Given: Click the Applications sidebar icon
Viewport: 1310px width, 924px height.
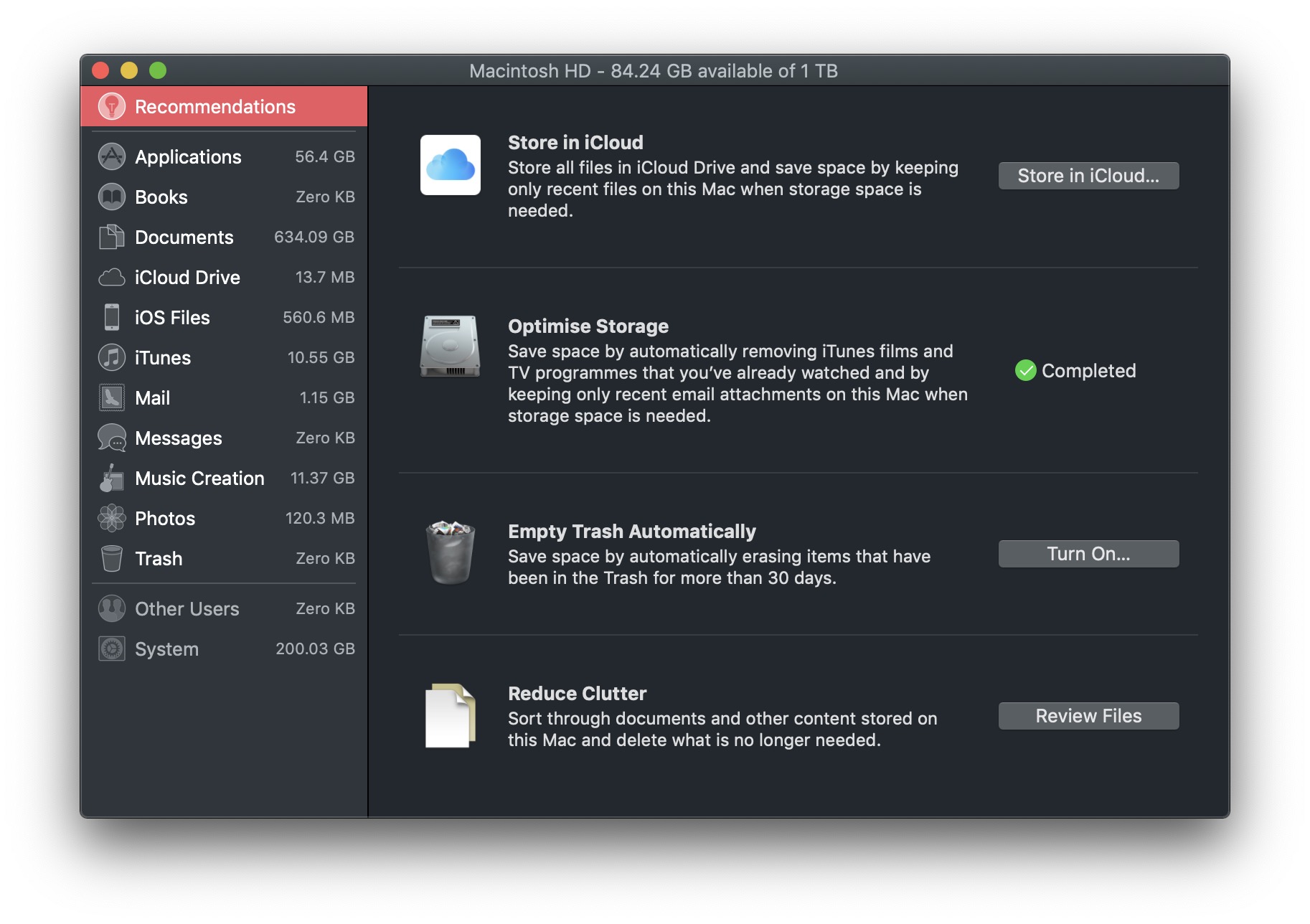Looking at the screenshot, I should tap(112, 156).
